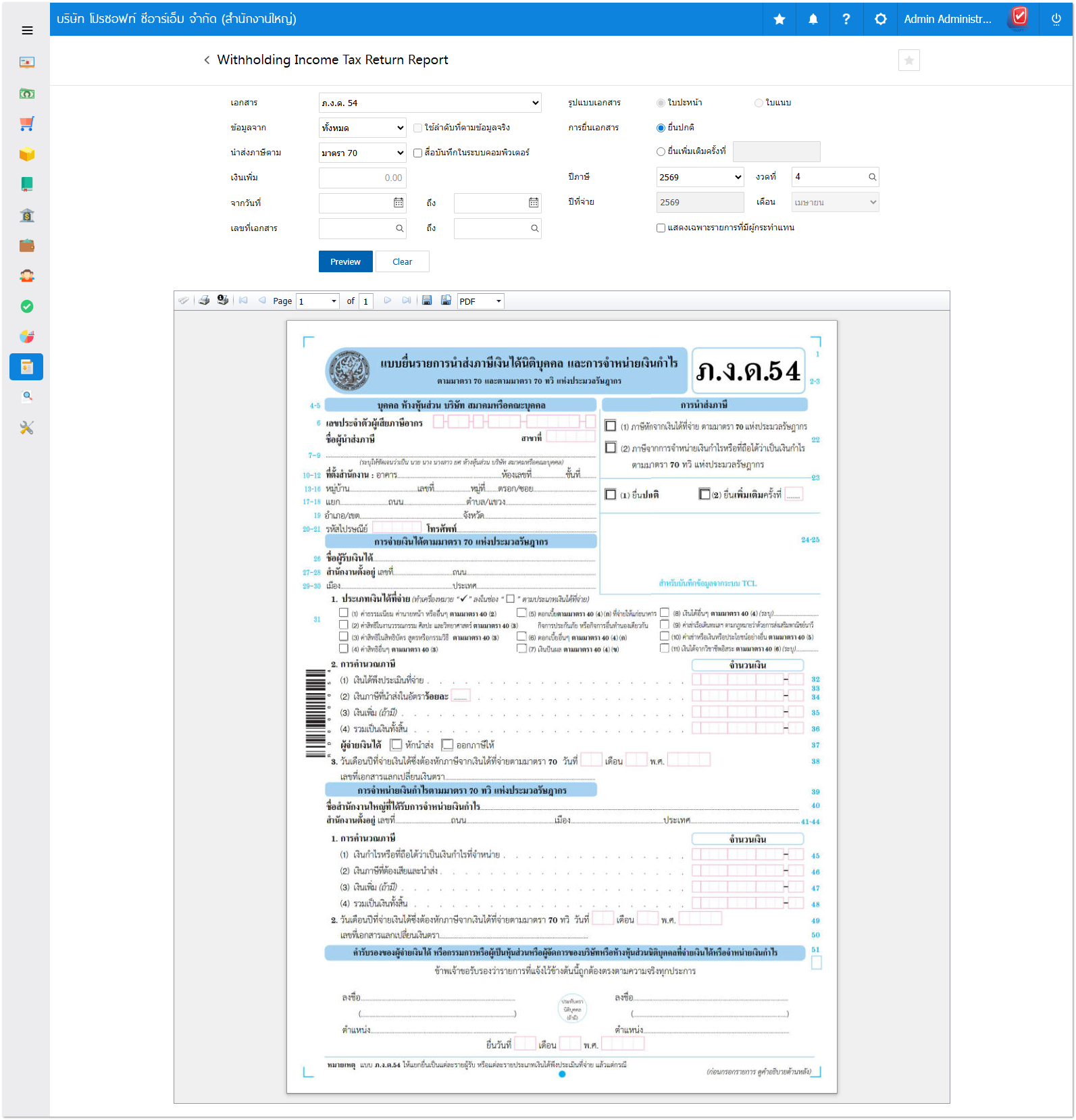Viewport: 1076px width, 1120px height.
Task: Open the PDF export format dropdown
Action: point(480,301)
